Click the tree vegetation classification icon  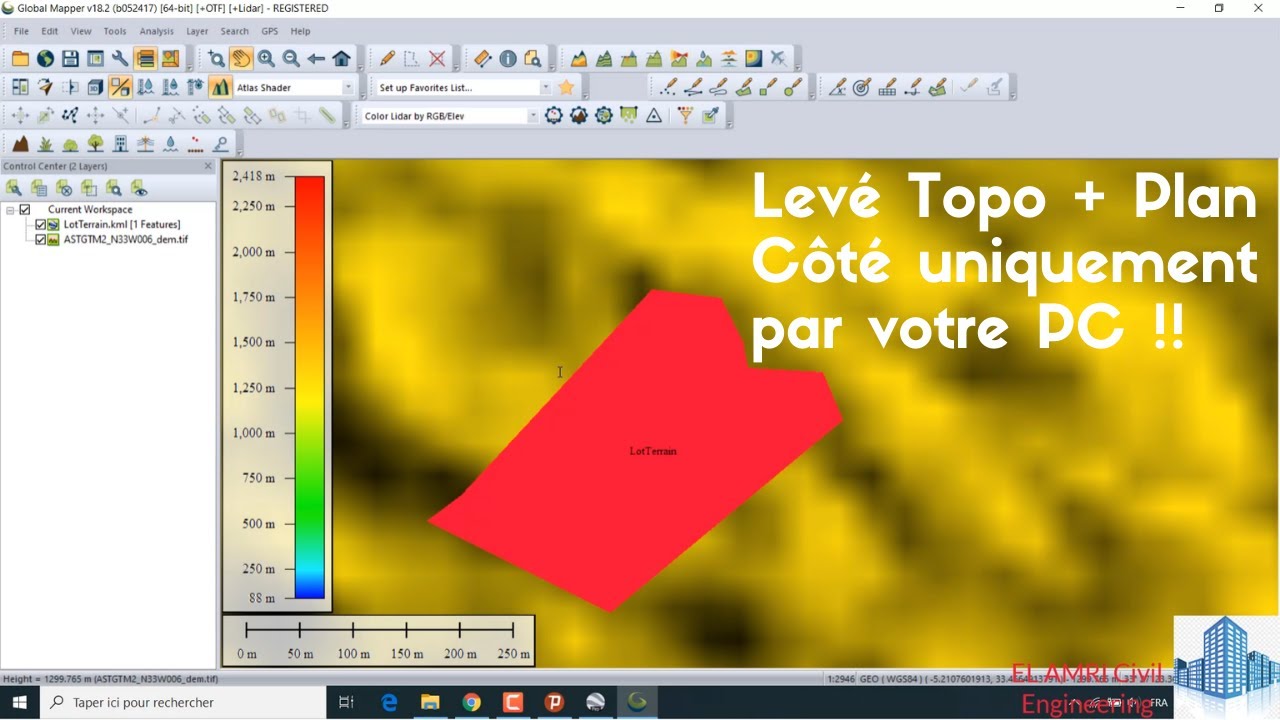pos(95,143)
